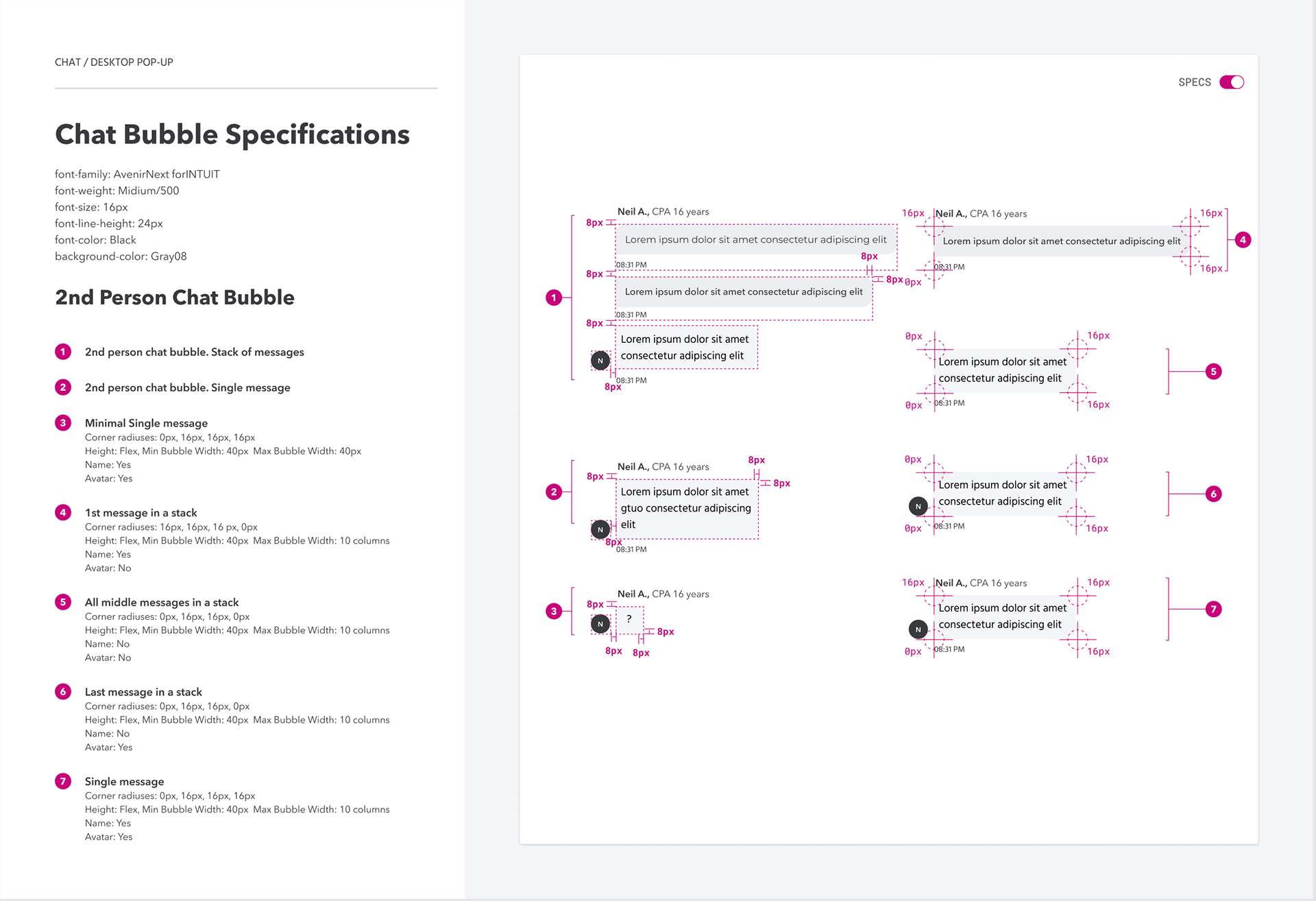Select callout badge 6 for the last stack message

click(1213, 494)
